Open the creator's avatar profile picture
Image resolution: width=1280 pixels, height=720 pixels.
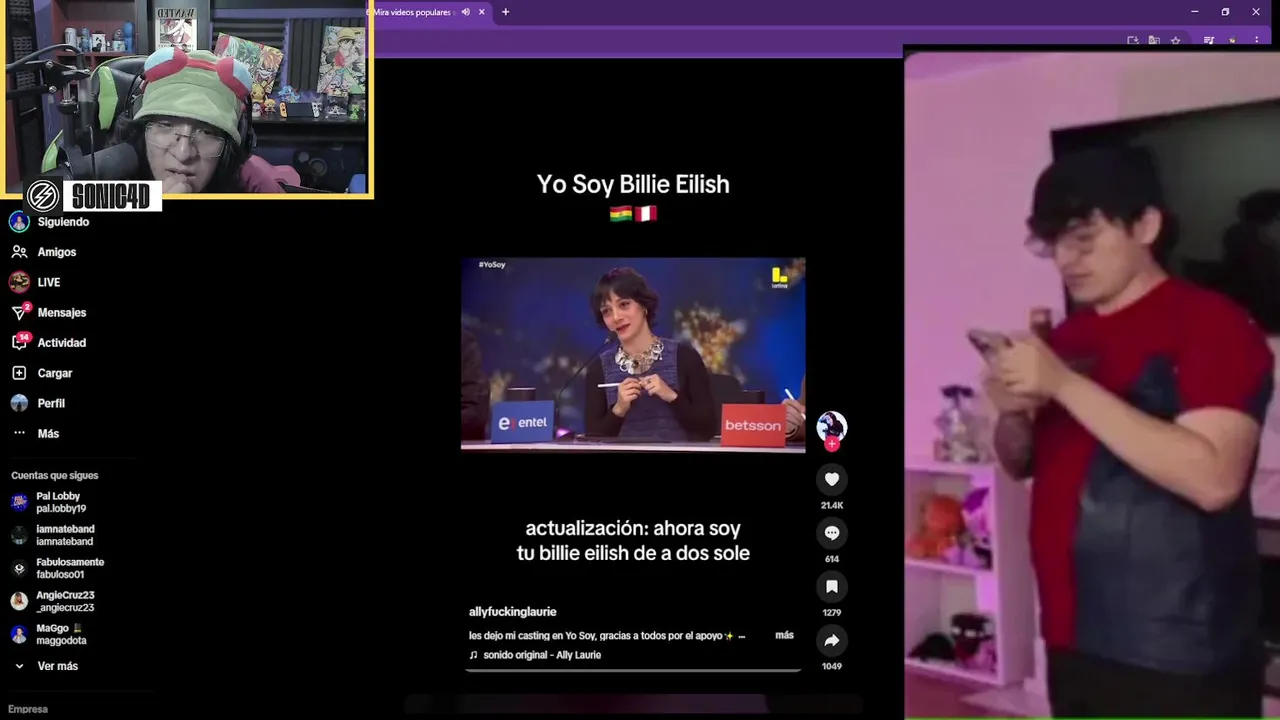(x=831, y=426)
